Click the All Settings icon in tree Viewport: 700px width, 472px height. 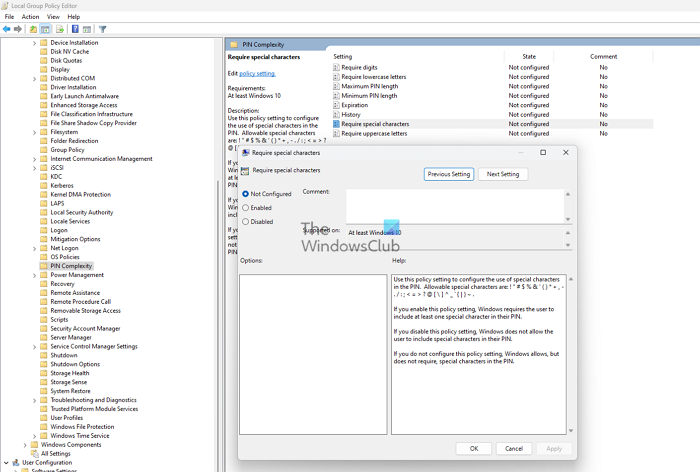click(x=34, y=453)
